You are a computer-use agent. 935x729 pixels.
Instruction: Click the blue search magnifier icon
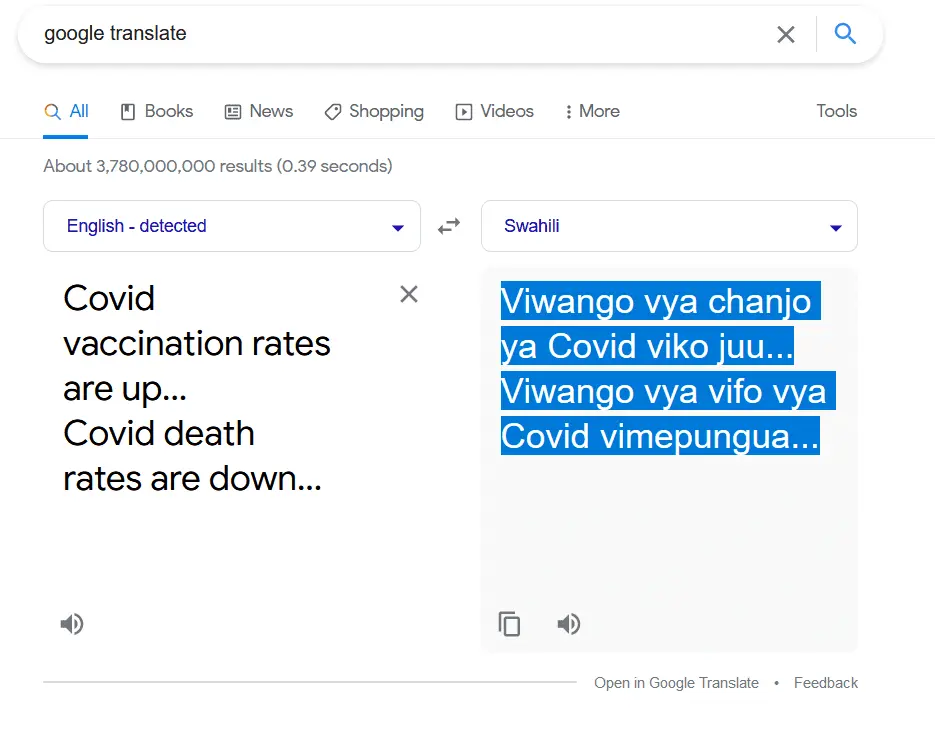(x=845, y=34)
